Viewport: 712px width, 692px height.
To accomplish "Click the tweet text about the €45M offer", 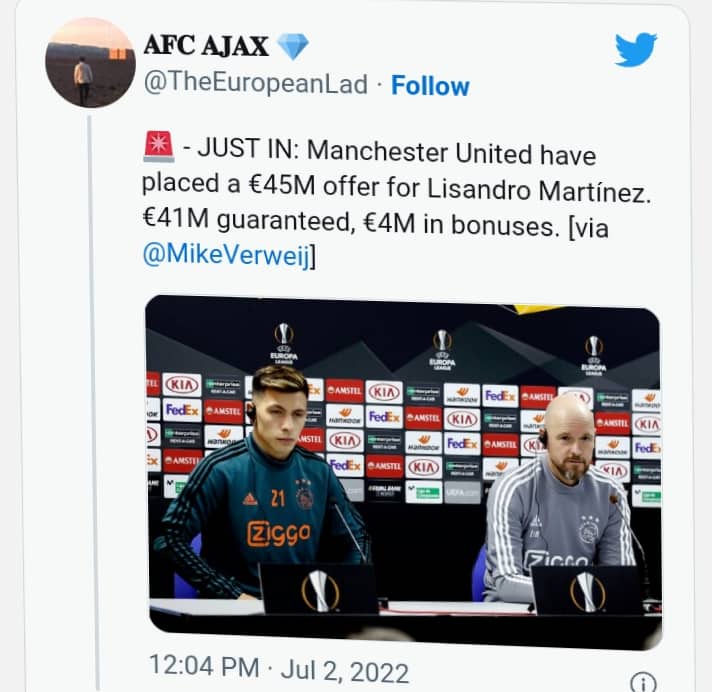I will pos(396,203).
